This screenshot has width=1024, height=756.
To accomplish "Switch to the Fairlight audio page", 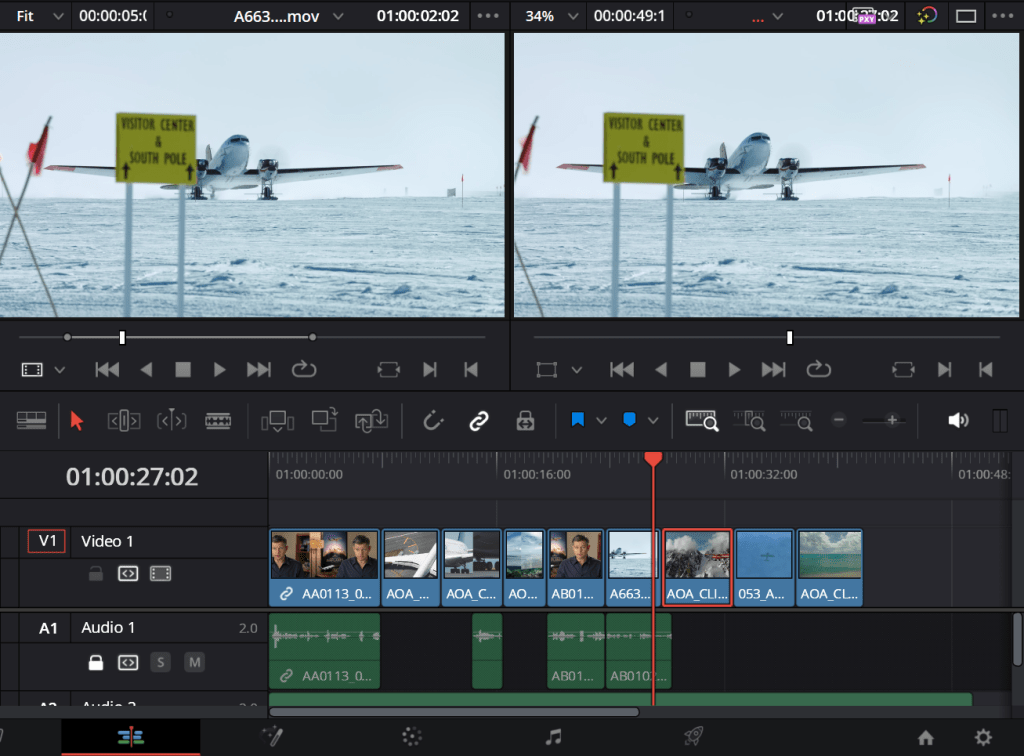I will coord(553,737).
